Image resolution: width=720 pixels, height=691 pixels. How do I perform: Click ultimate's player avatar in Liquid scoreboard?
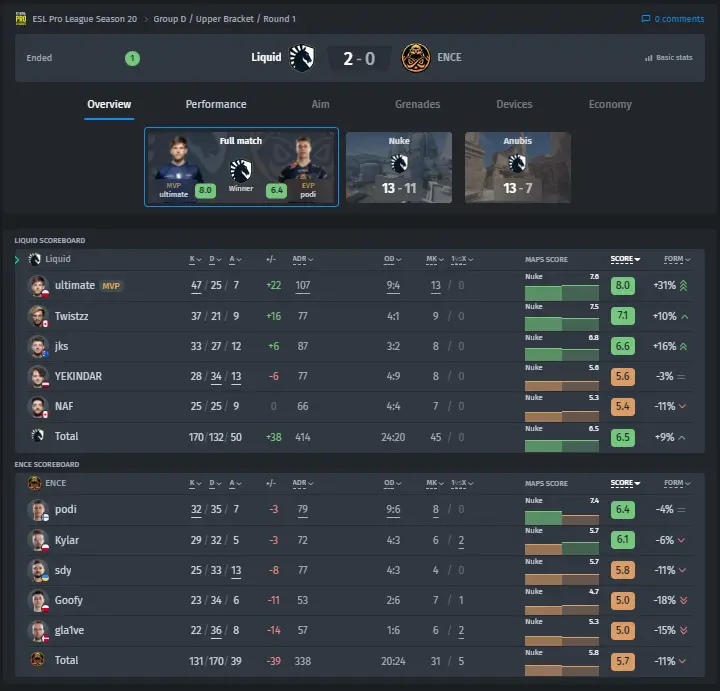38,286
